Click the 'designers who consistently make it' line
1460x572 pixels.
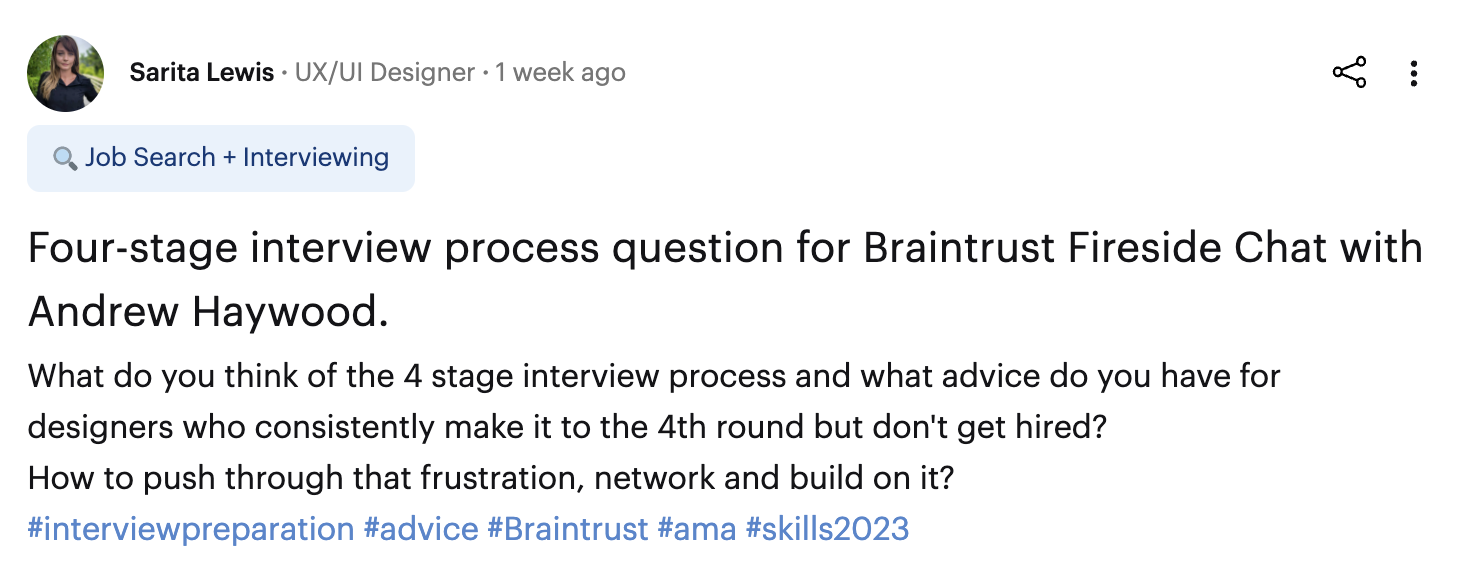point(567,428)
